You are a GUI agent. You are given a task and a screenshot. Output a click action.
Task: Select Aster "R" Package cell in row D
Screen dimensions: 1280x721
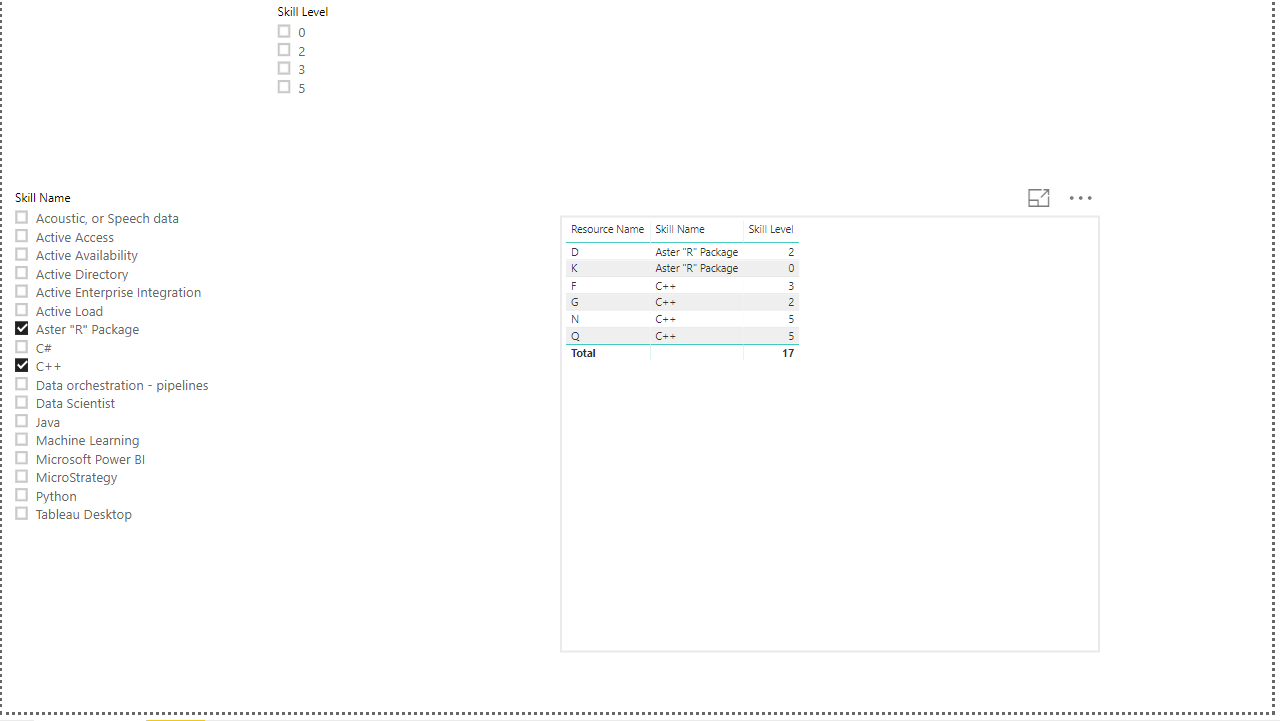tap(697, 252)
